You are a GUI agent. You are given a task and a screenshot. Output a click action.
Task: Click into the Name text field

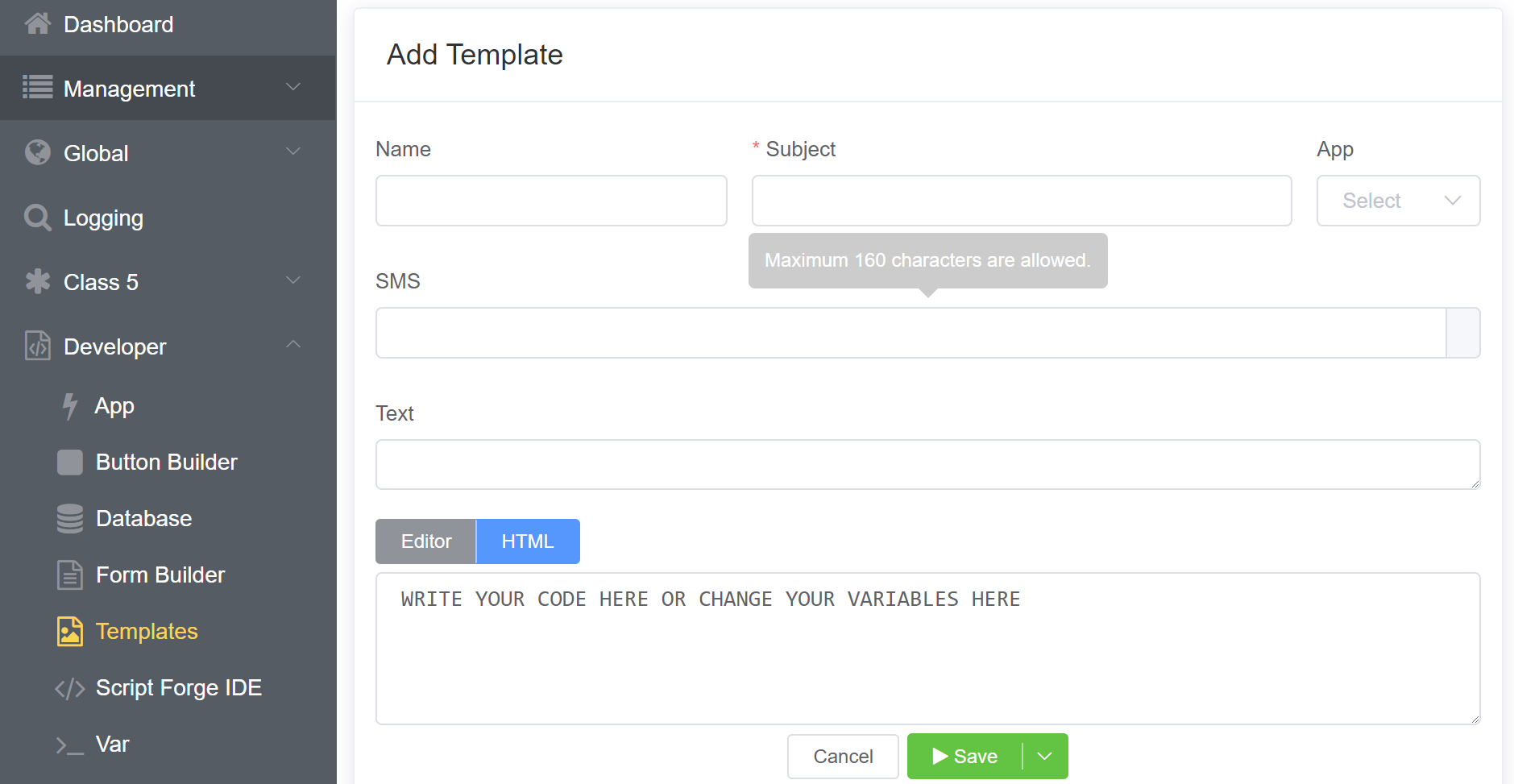tap(551, 201)
